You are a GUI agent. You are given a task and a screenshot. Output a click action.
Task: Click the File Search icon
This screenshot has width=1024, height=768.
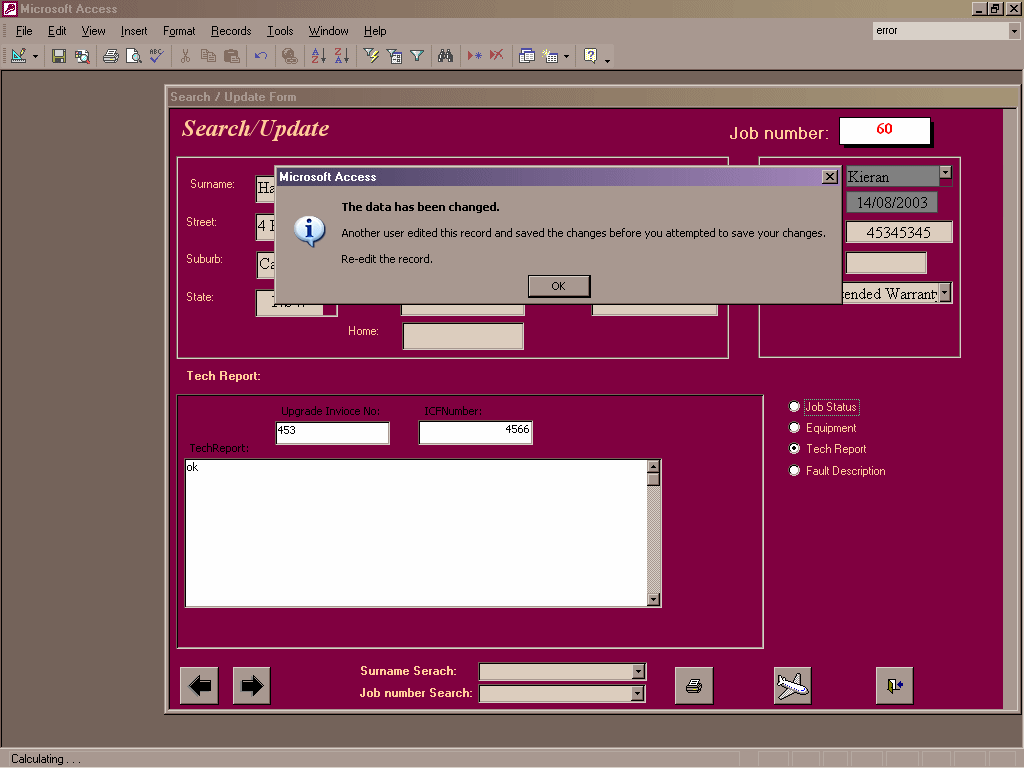point(82,56)
